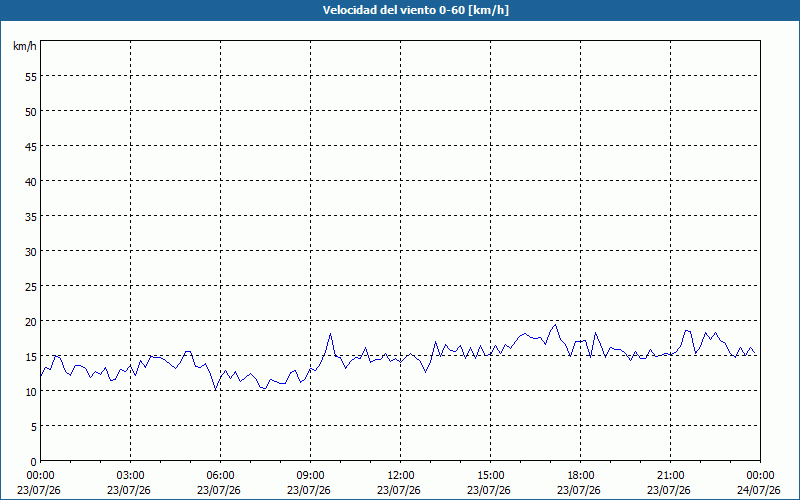The height and width of the screenshot is (500, 800).
Task: Select the 30 value on the y-axis
Action: [x=31, y=252]
